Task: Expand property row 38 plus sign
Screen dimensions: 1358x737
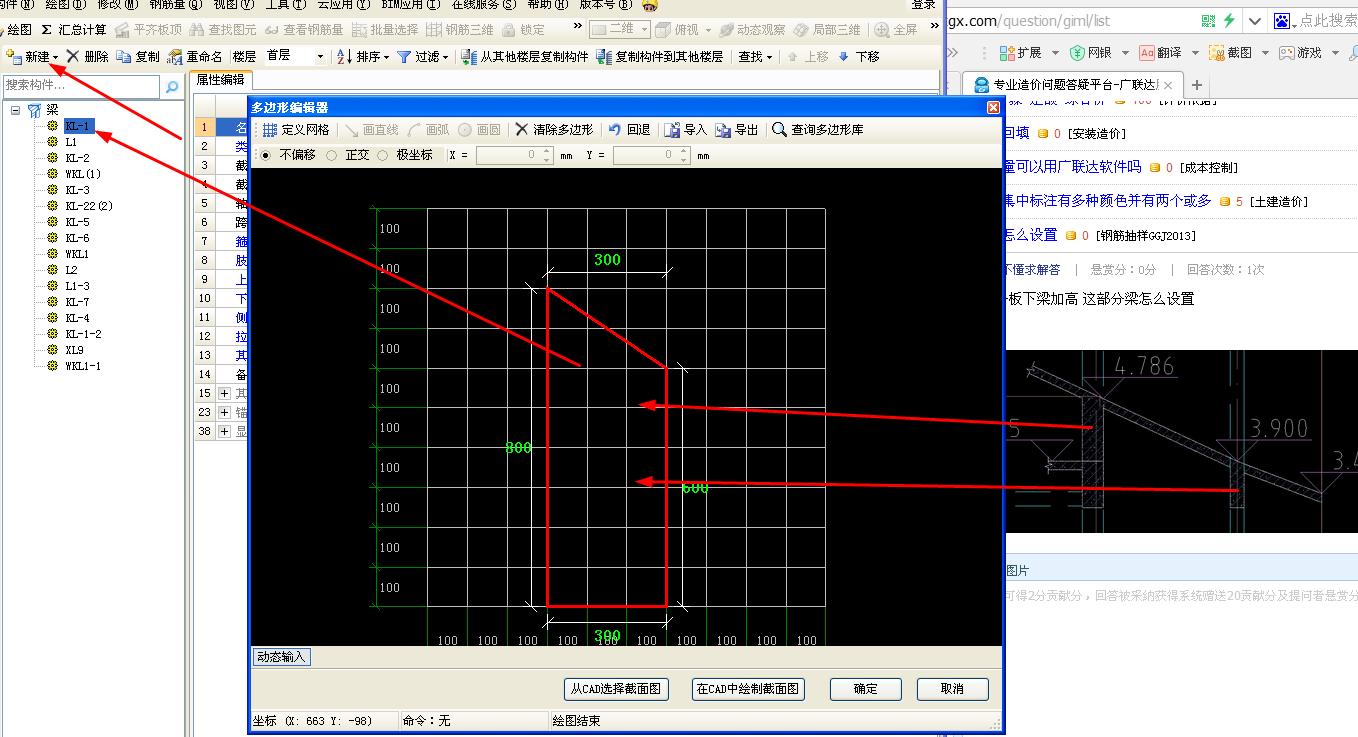Action: [x=224, y=431]
